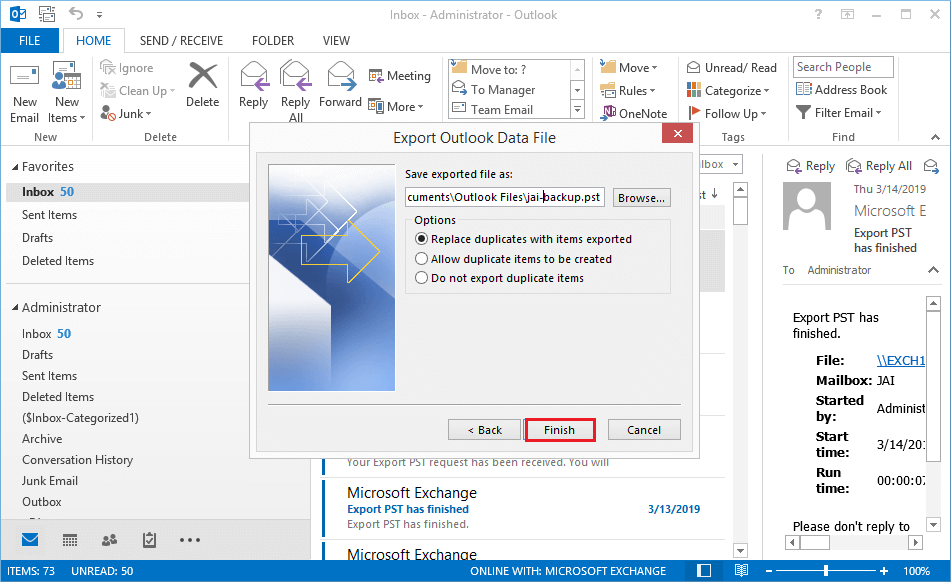The width and height of the screenshot is (951, 582).
Task: Adjust the zoom slider in status bar
Action: click(x=826, y=571)
